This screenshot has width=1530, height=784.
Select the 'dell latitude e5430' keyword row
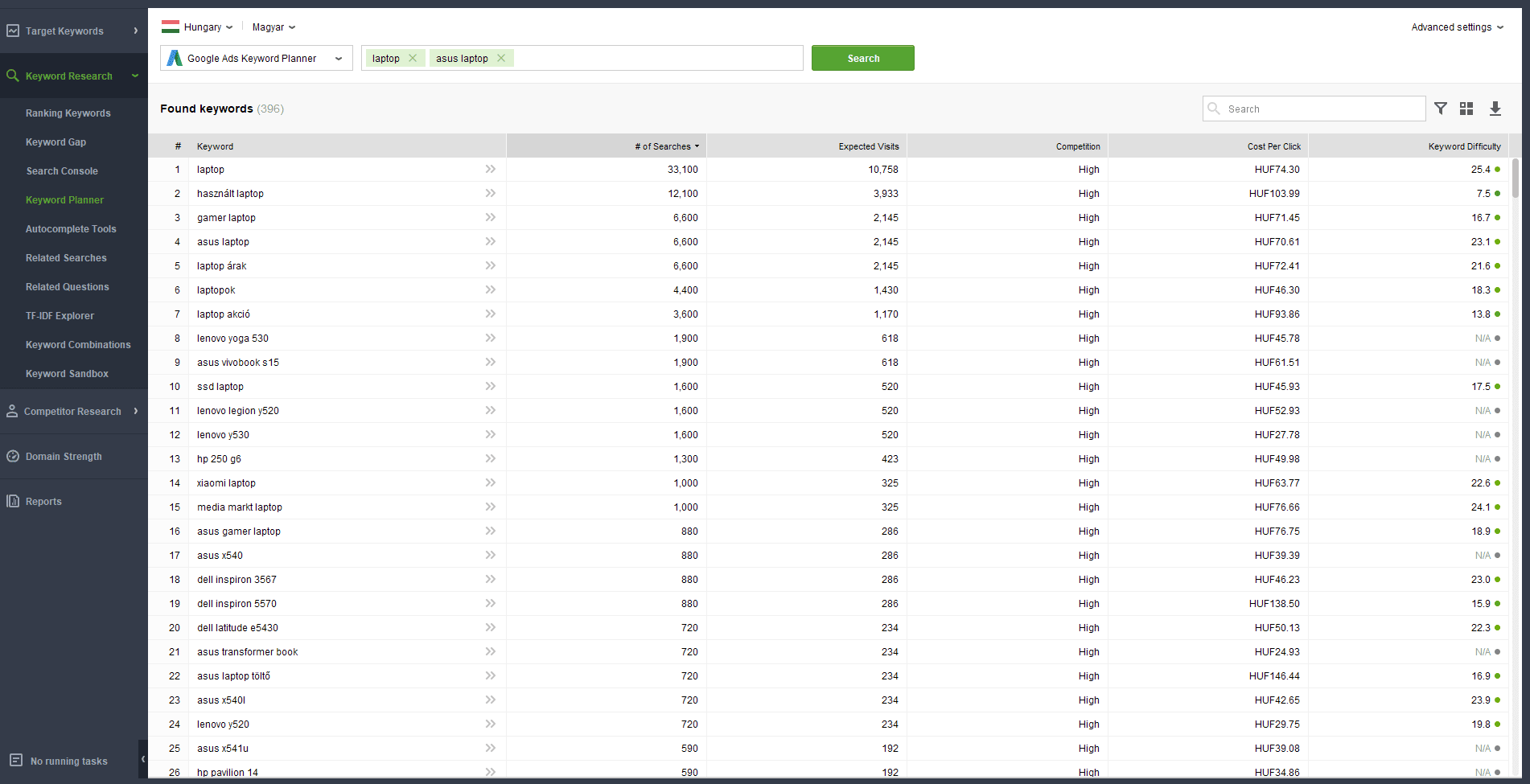(x=829, y=627)
